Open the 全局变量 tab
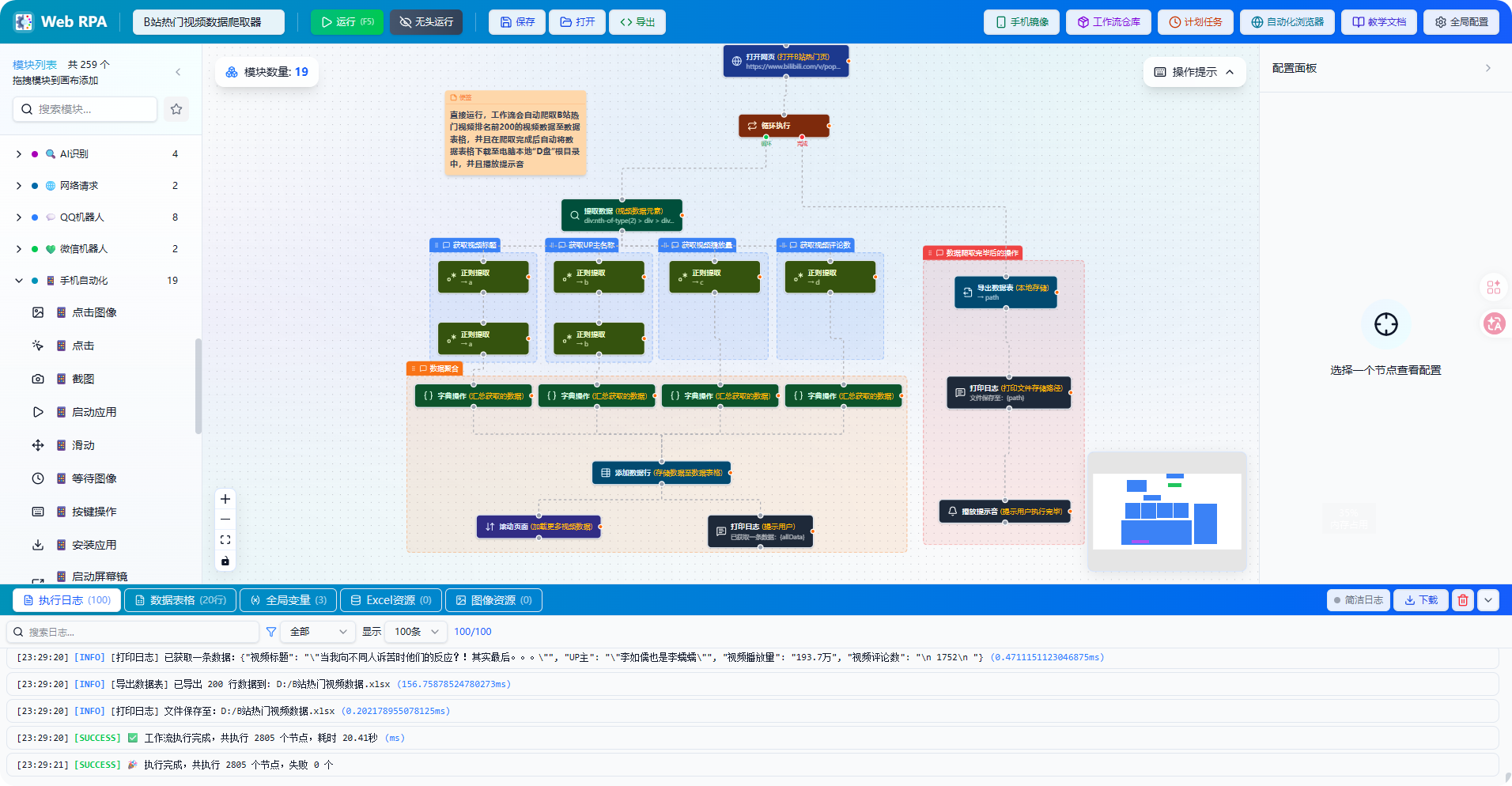The image size is (1512, 786). [x=289, y=600]
